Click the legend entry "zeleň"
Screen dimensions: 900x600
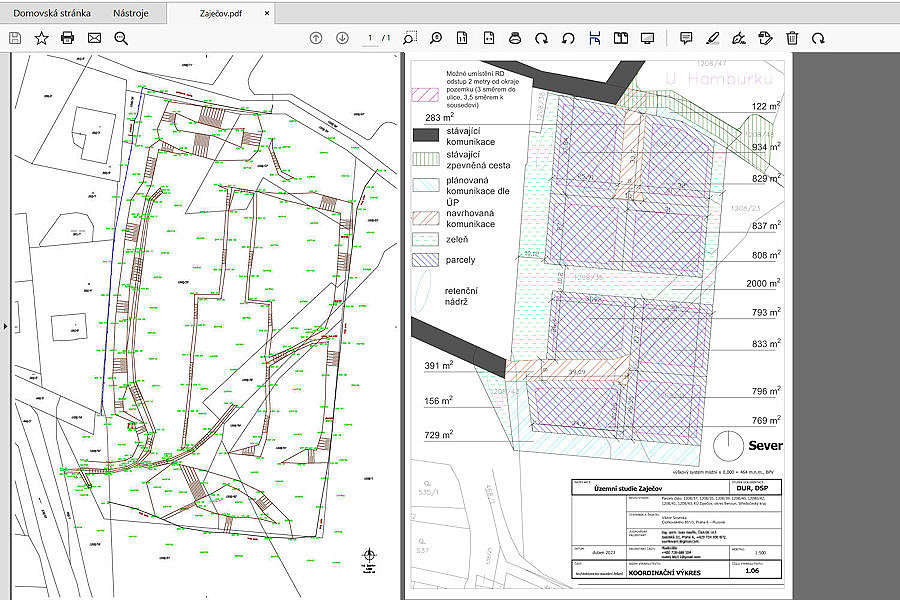pyautogui.click(x=457, y=239)
